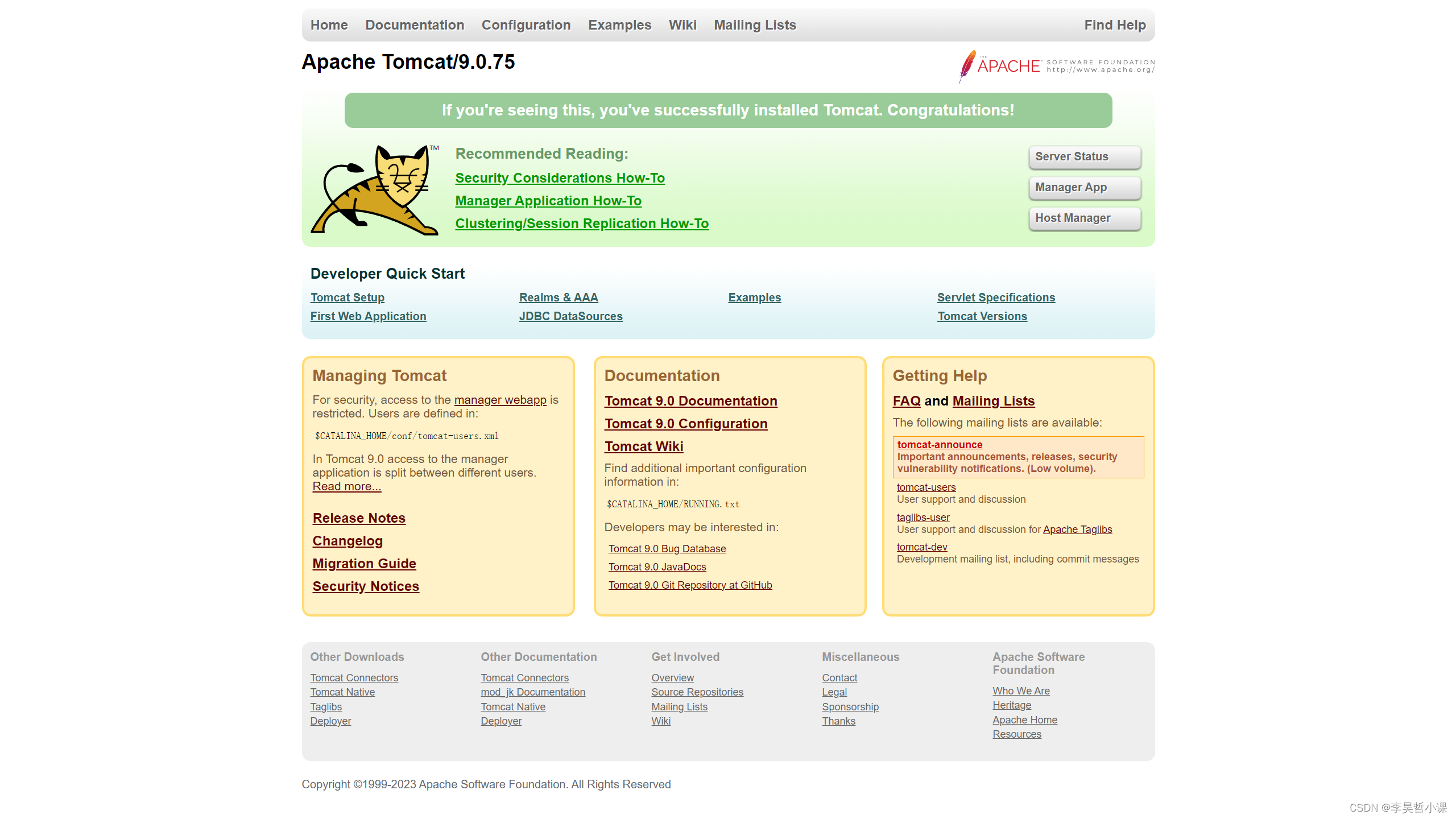1456x819 pixels.
Task: Select the Documentation nav menu item
Action: tap(415, 25)
